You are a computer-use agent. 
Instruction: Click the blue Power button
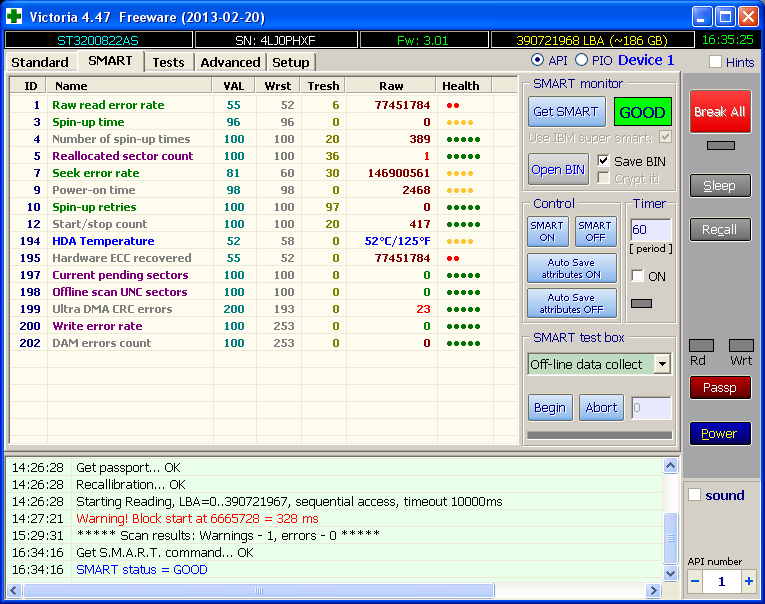pos(719,433)
